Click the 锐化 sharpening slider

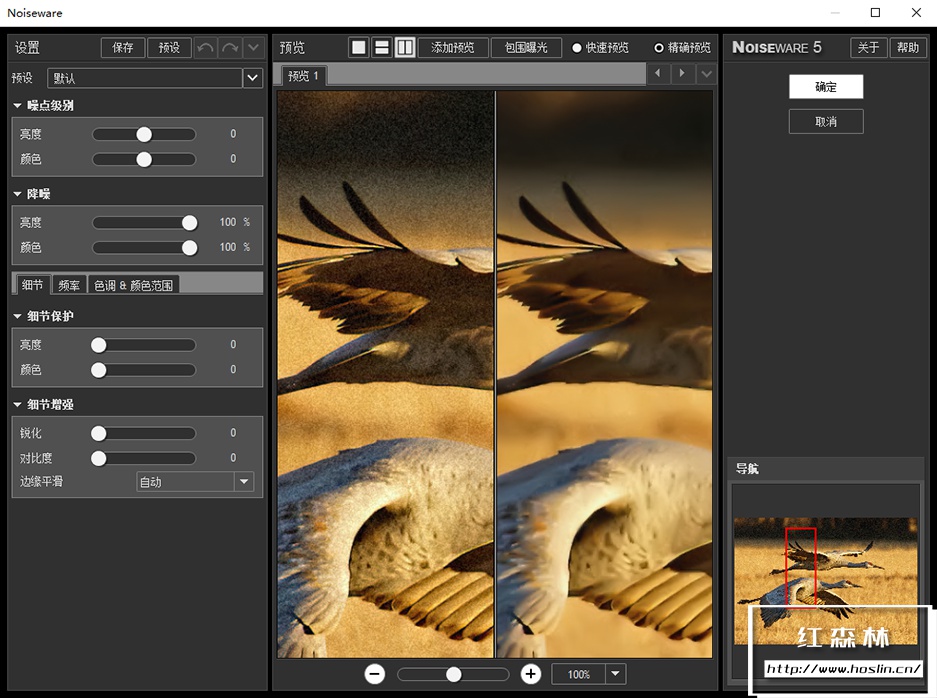point(144,433)
